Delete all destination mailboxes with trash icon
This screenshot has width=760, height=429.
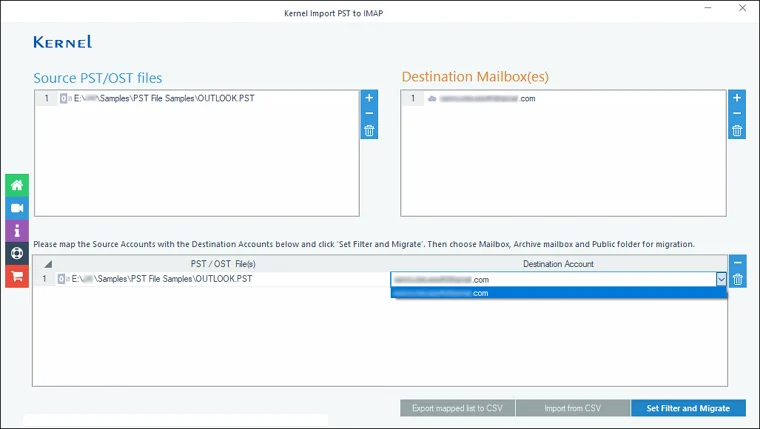pos(737,130)
